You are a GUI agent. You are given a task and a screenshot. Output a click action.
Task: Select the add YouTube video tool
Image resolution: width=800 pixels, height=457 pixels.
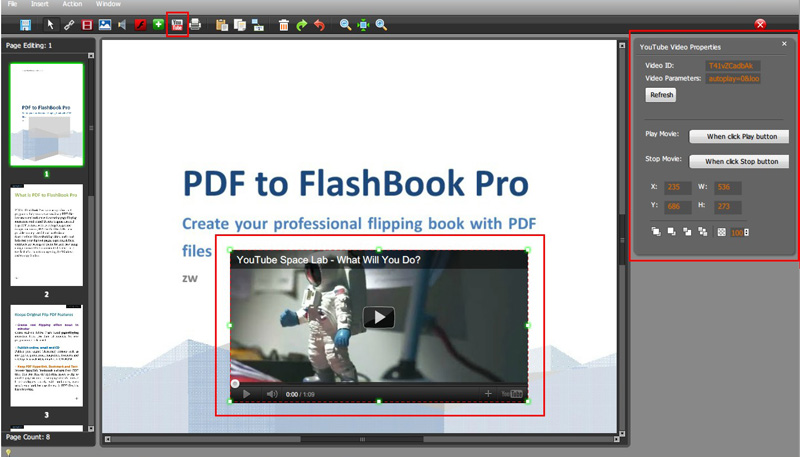pos(177,24)
